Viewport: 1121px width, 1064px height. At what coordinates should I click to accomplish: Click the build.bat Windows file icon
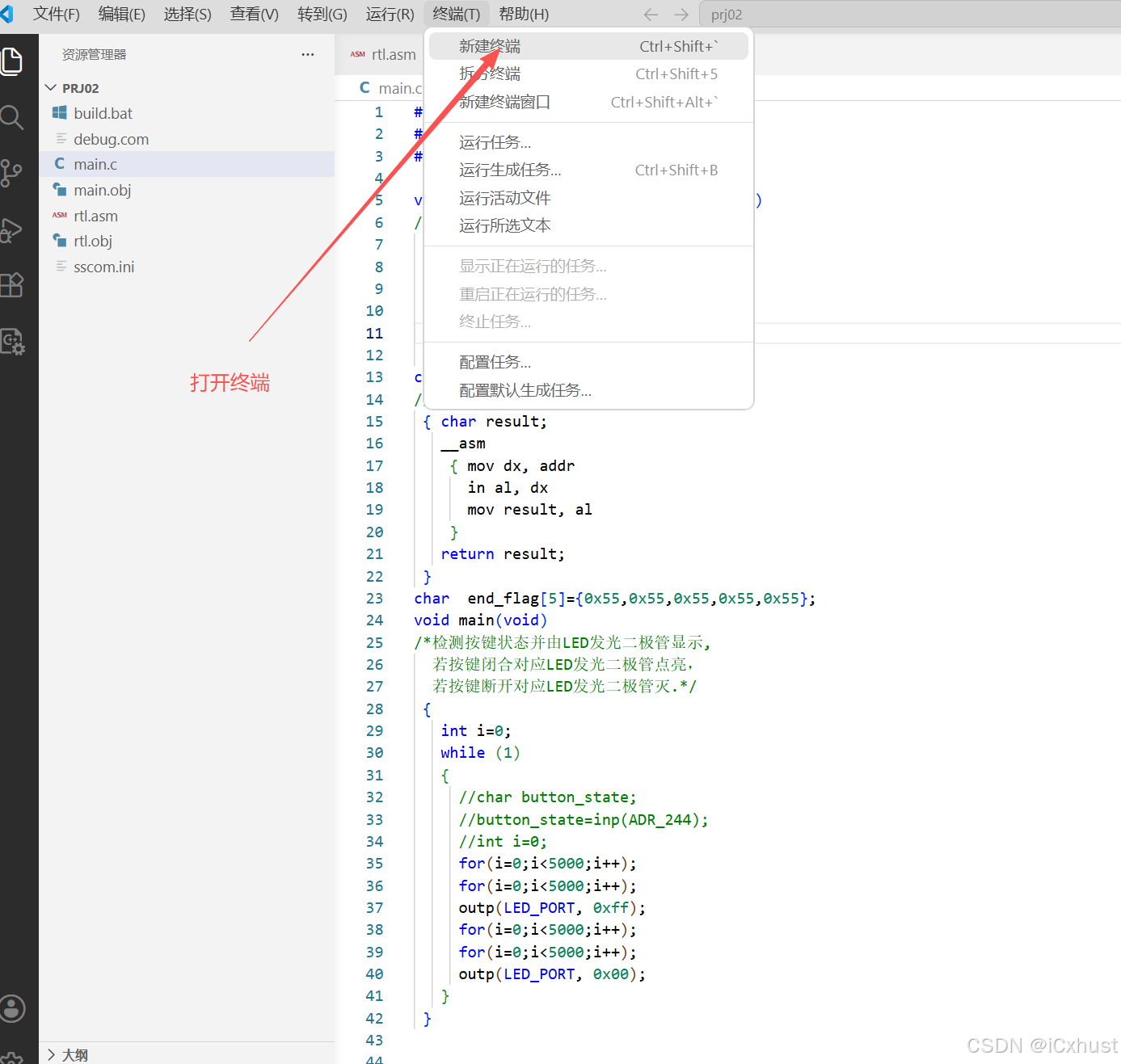coord(60,113)
